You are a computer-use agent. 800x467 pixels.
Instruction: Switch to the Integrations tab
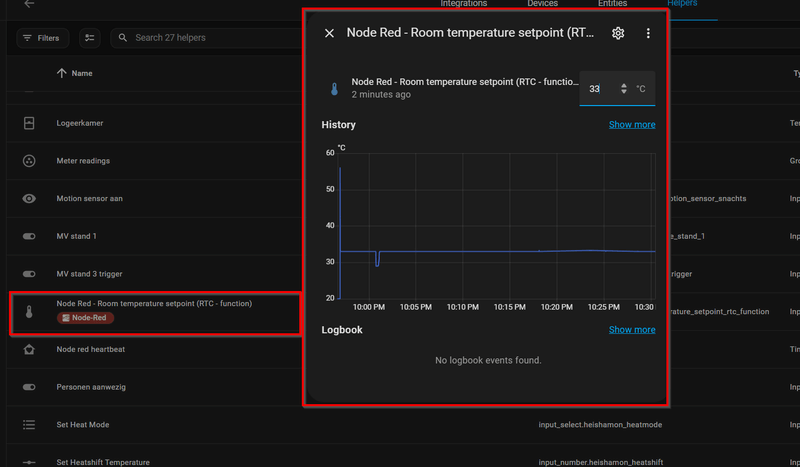click(x=463, y=4)
